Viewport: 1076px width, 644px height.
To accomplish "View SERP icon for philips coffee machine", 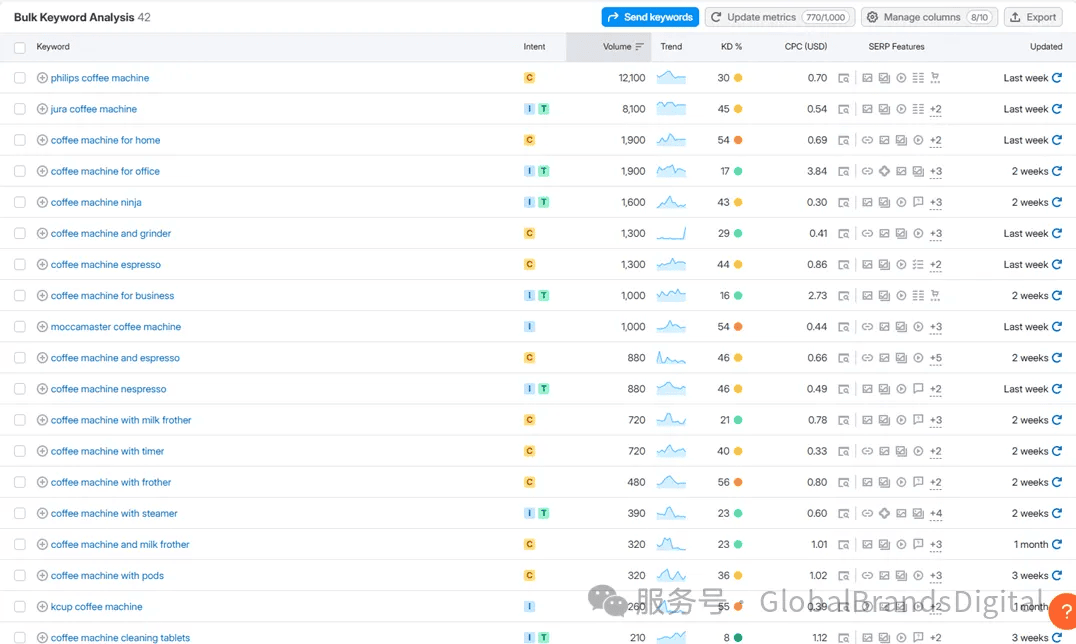I will click(843, 78).
